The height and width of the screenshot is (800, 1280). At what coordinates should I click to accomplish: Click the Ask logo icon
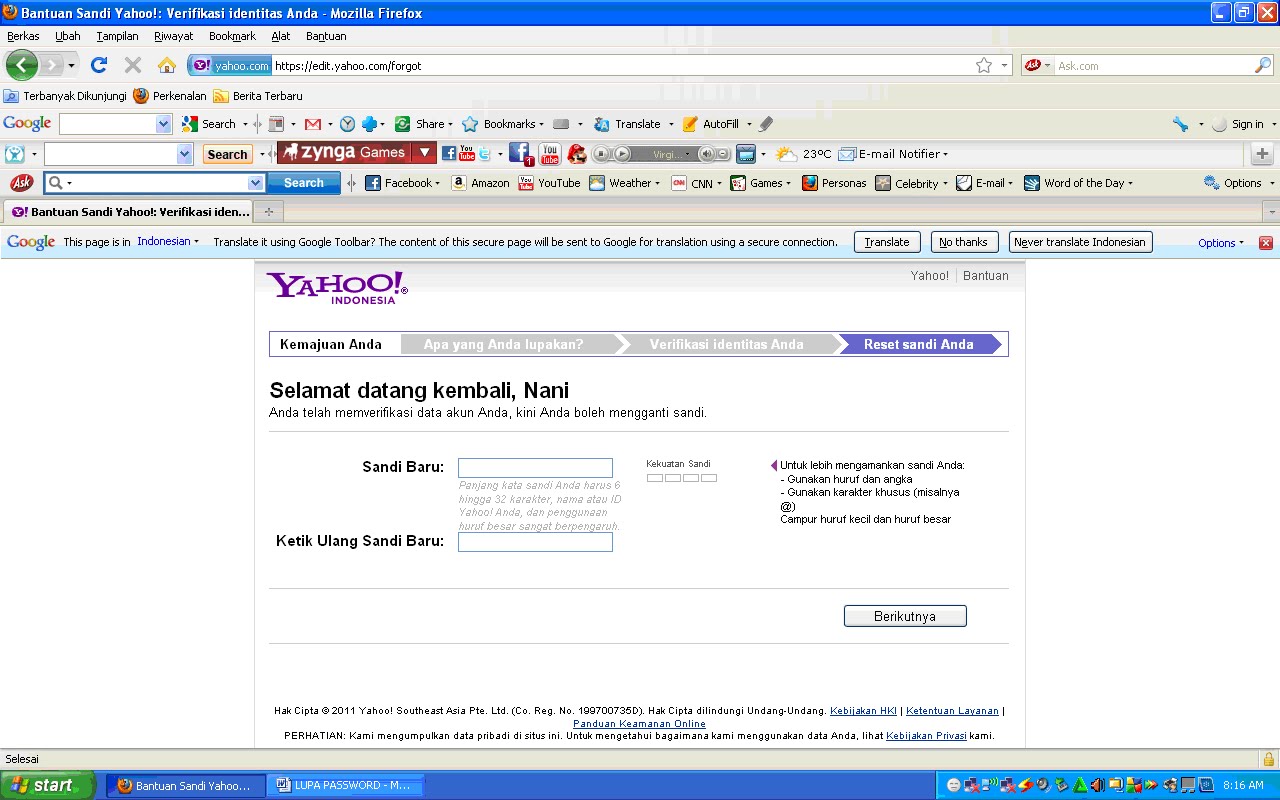tap(21, 183)
